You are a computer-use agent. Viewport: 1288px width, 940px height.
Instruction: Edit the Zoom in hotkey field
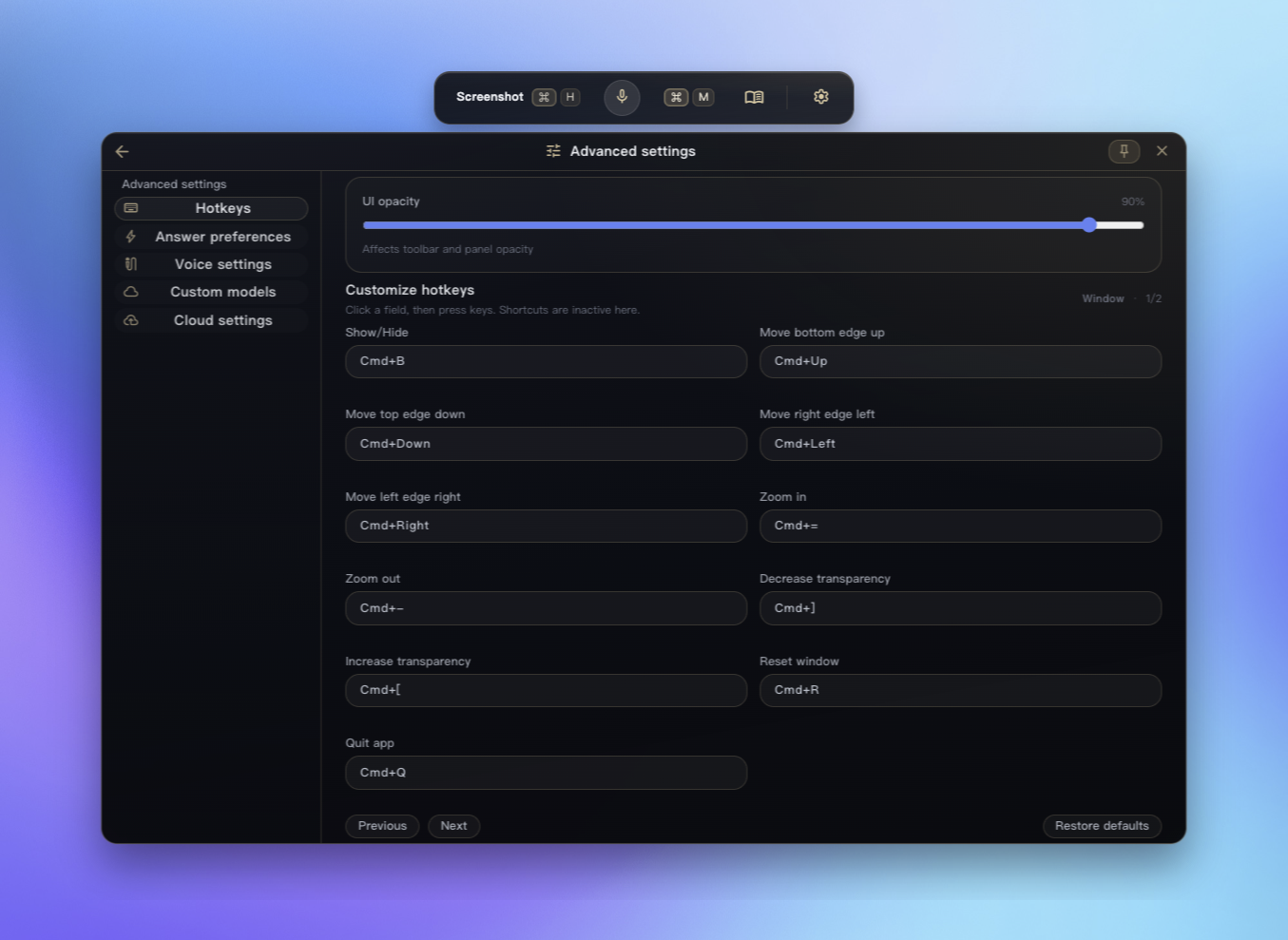coord(960,526)
